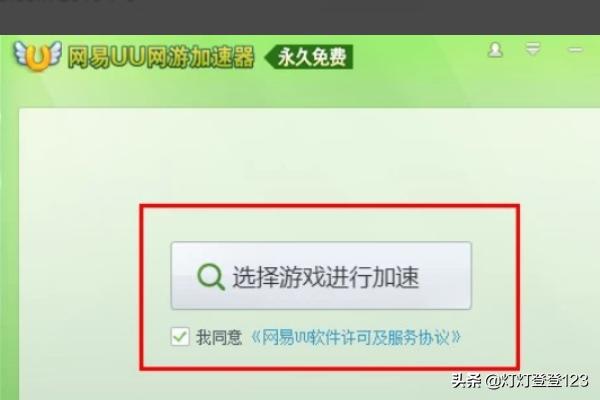This screenshot has width=600, height=400.
Task: Open 网易UU软件许可及服务协议 link
Action: pyautogui.click(x=356, y=338)
